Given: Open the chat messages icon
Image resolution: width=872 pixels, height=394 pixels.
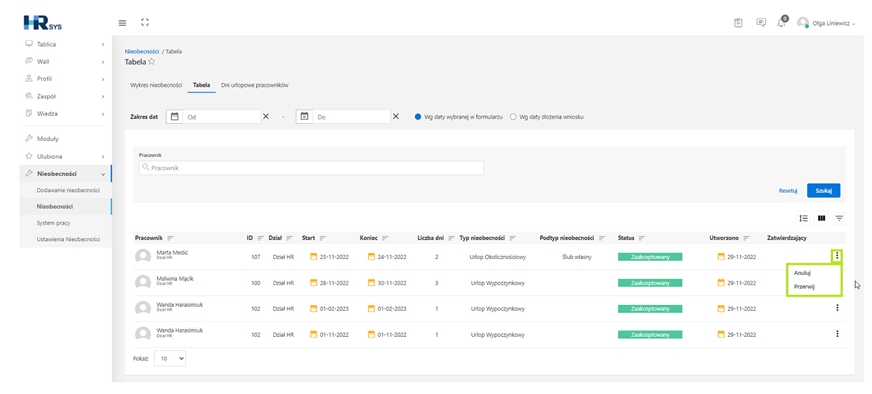Looking at the screenshot, I should [x=761, y=23].
